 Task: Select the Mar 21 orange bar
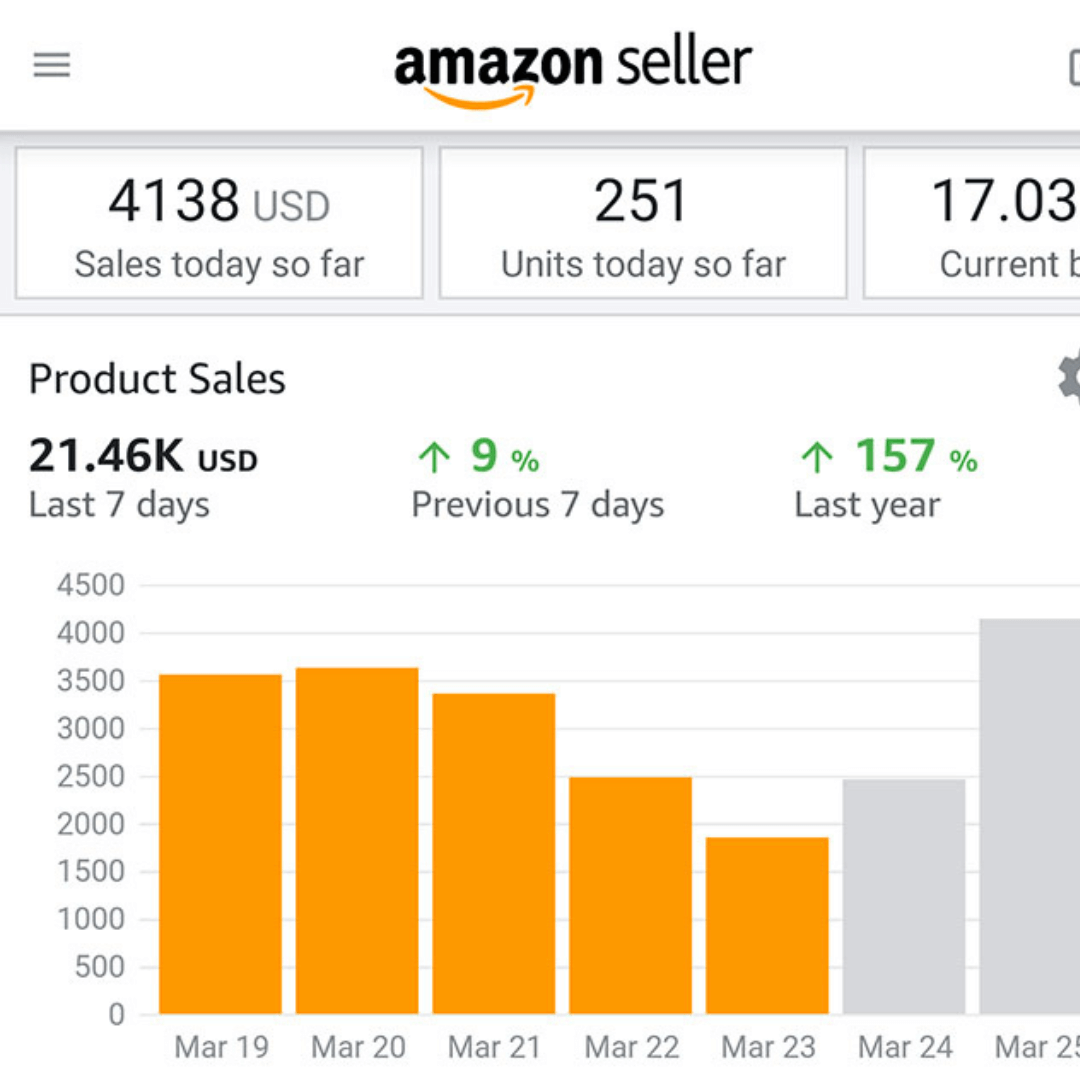coord(494,853)
